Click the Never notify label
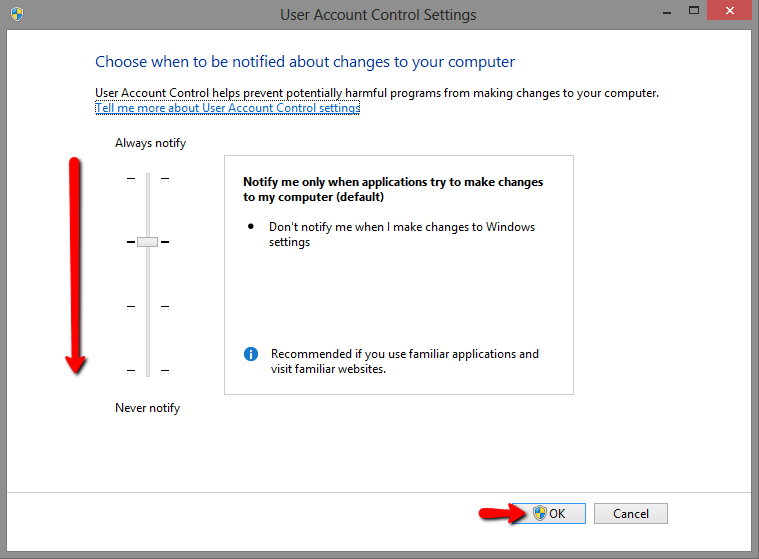The image size is (759, 559). 148,408
